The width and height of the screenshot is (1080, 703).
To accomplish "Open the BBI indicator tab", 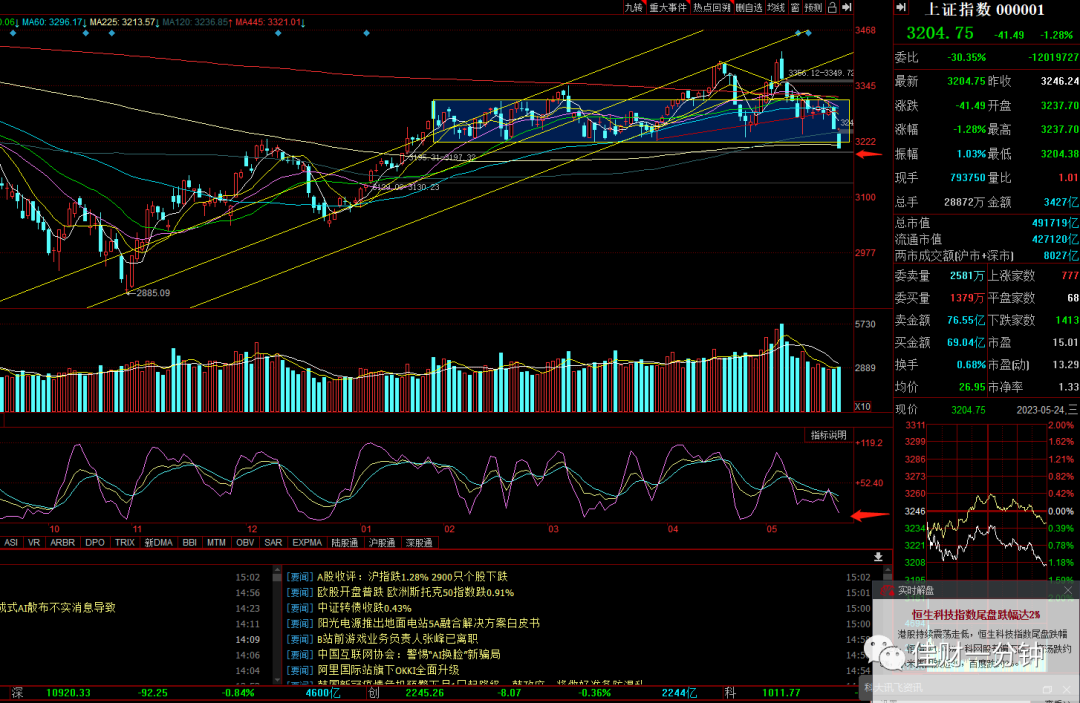I will [x=189, y=543].
